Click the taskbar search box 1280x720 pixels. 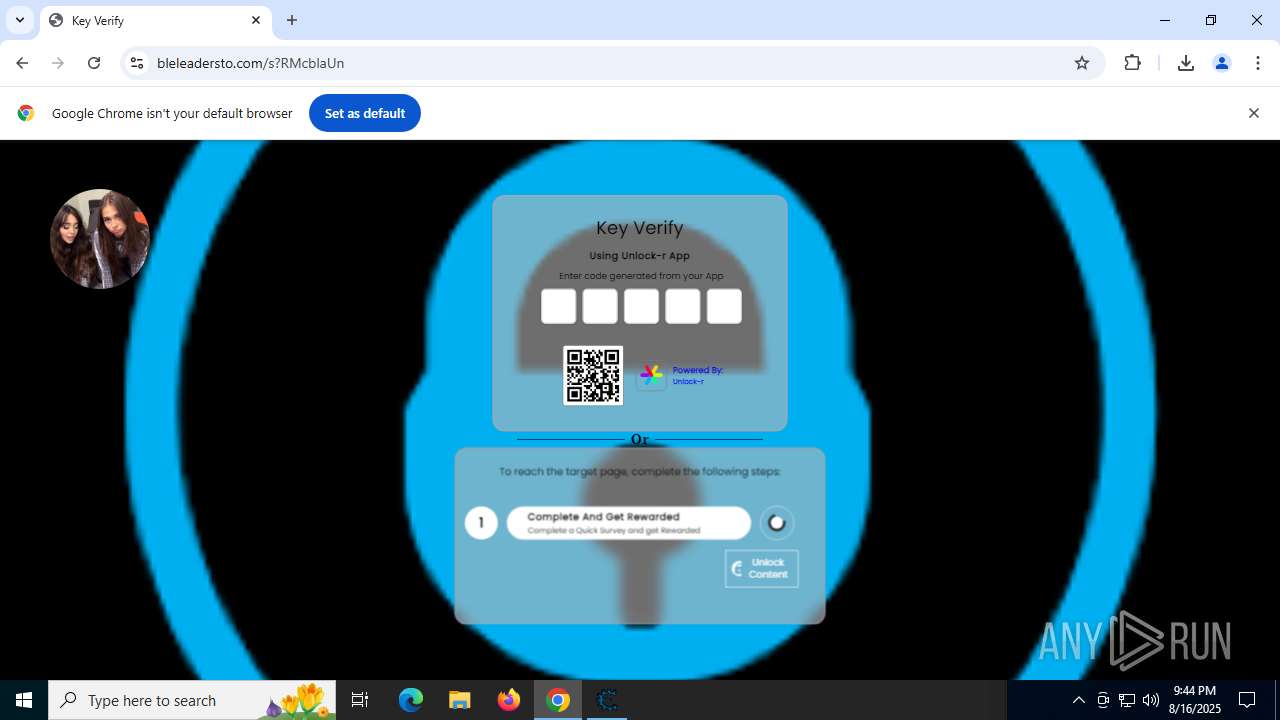(192, 700)
